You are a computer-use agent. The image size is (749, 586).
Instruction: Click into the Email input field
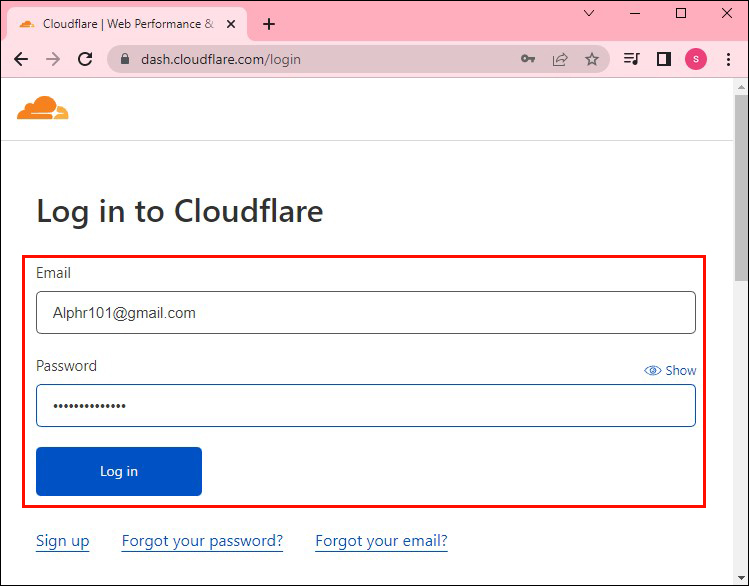pyautogui.click(x=365, y=313)
